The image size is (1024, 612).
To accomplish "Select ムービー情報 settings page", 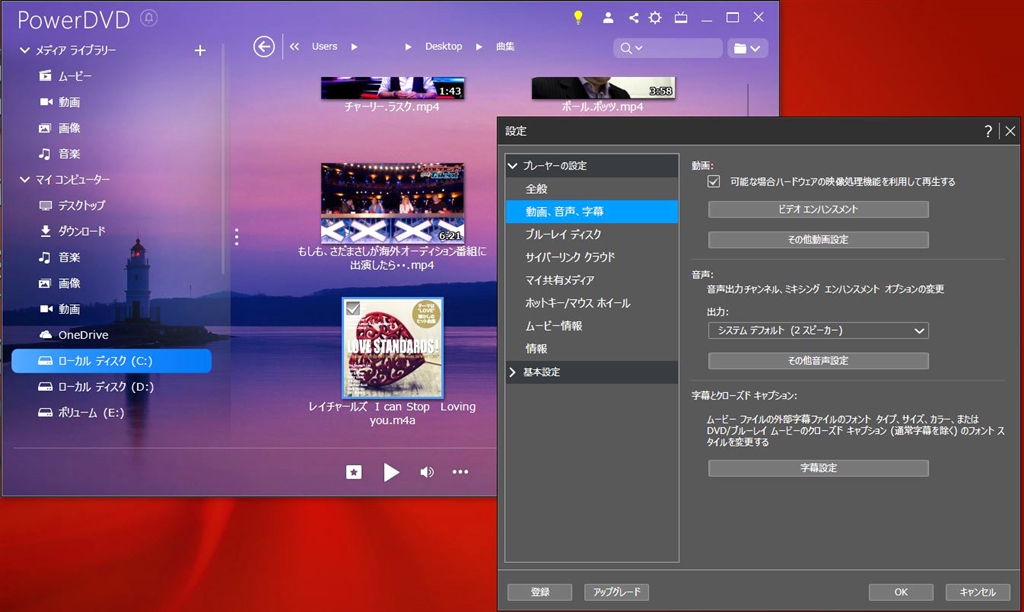I will pos(592,326).
